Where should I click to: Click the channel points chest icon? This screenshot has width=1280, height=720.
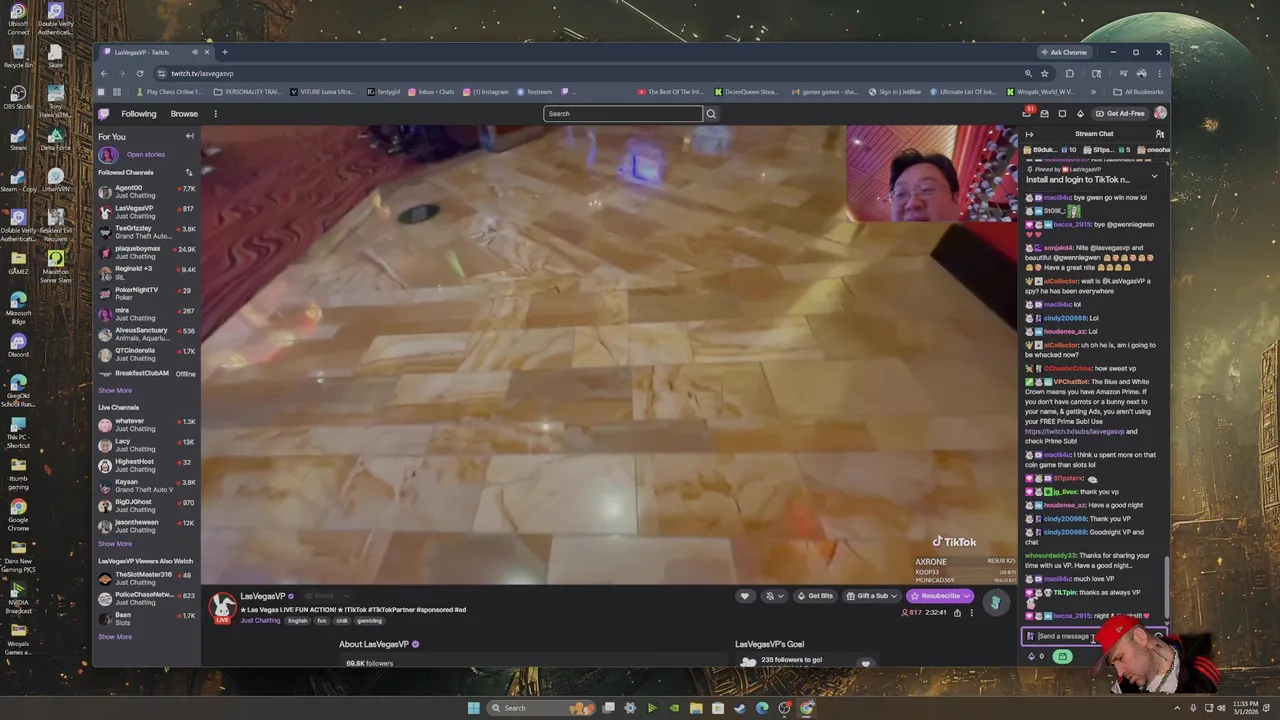(1062, 657)
